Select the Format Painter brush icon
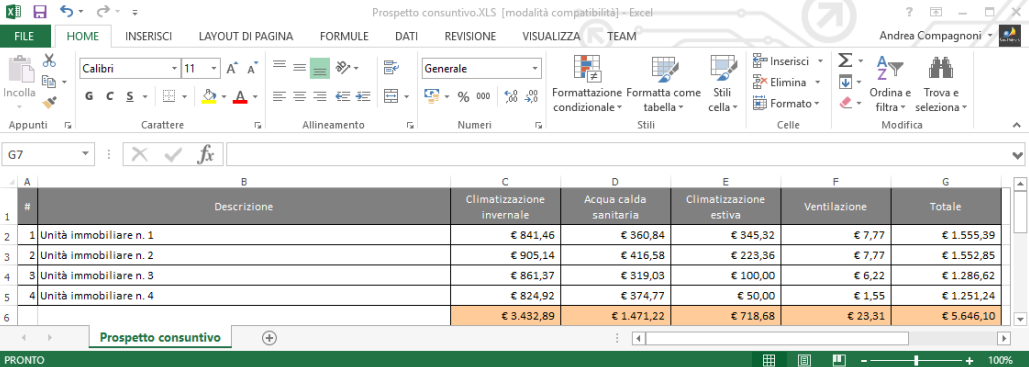 (49, 102)
